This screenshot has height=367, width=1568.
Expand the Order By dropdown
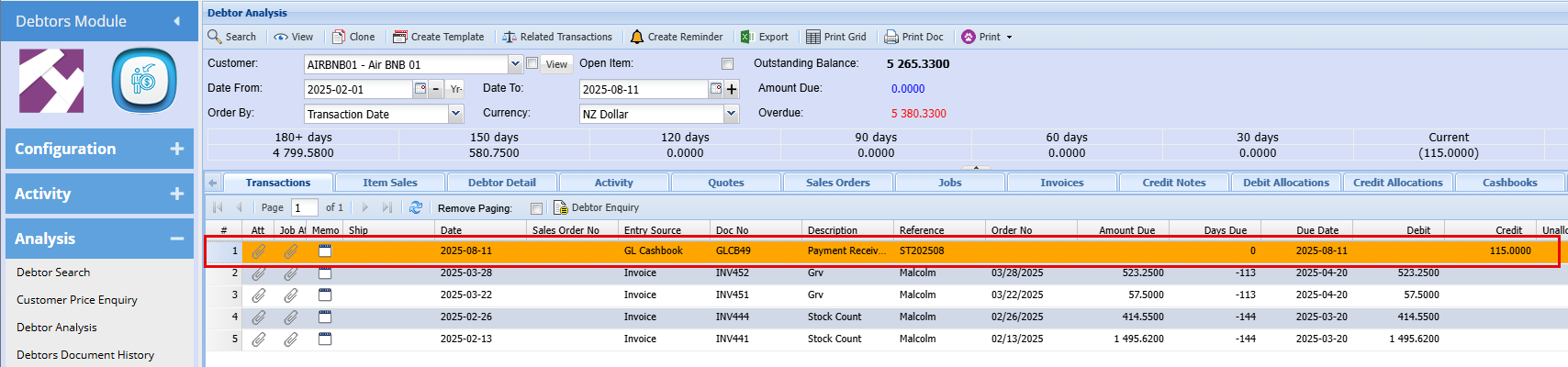[455, 114]
